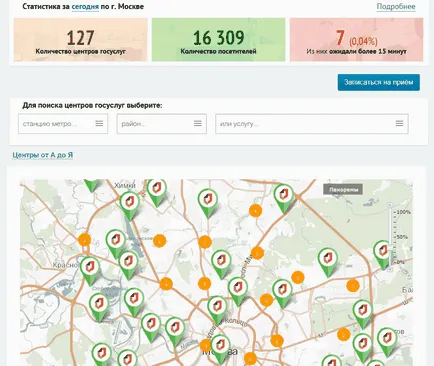This screenshot has width=434, height=366.
Task: Open the Панорамы map view
Action: coord(343,190)
